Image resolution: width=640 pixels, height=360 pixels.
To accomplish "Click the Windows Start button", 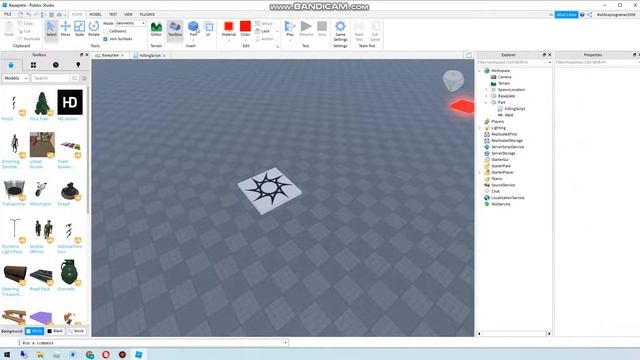I will [x=7, y=355].
